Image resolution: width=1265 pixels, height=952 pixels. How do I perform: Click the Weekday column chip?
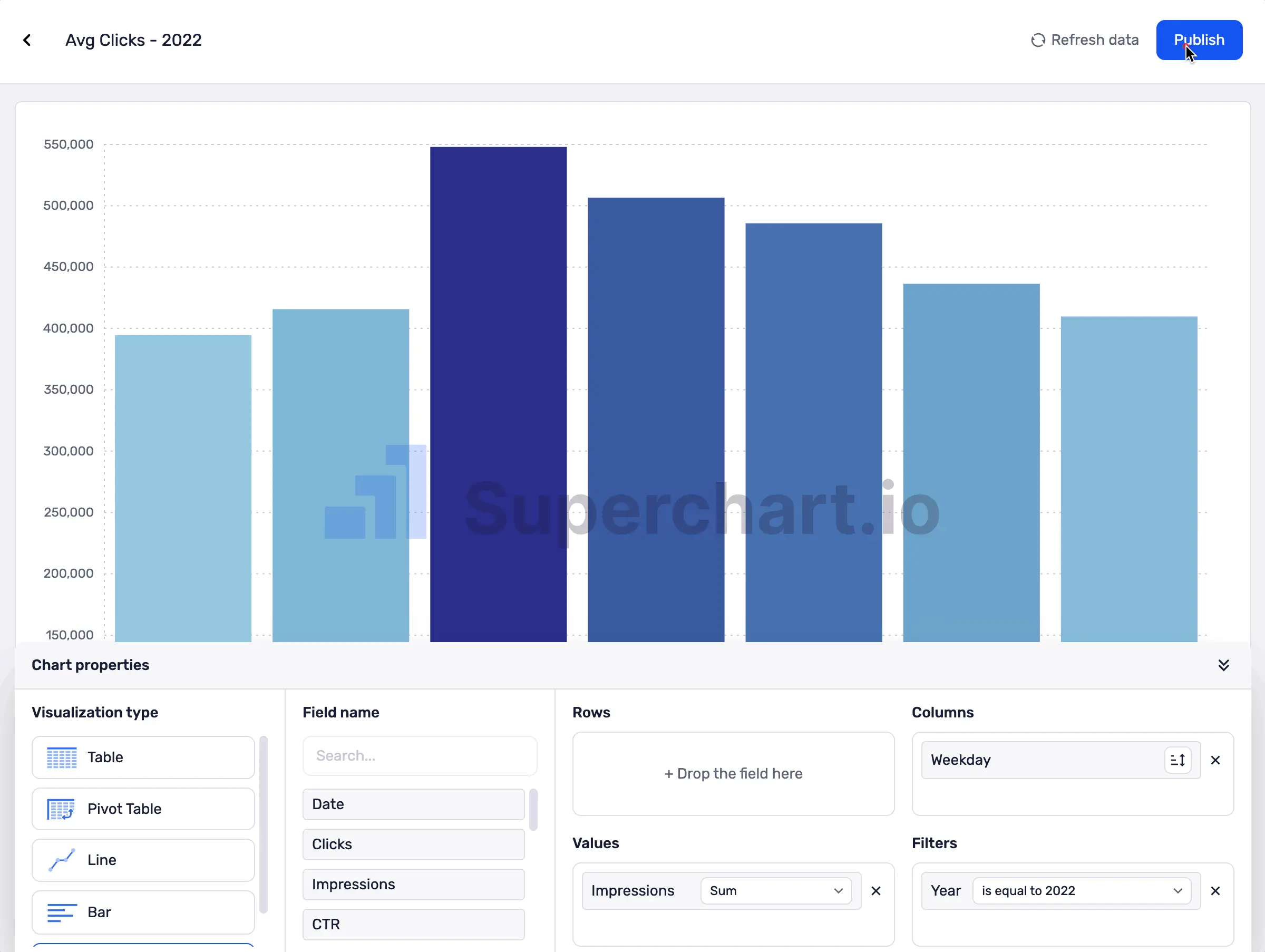1061,760
